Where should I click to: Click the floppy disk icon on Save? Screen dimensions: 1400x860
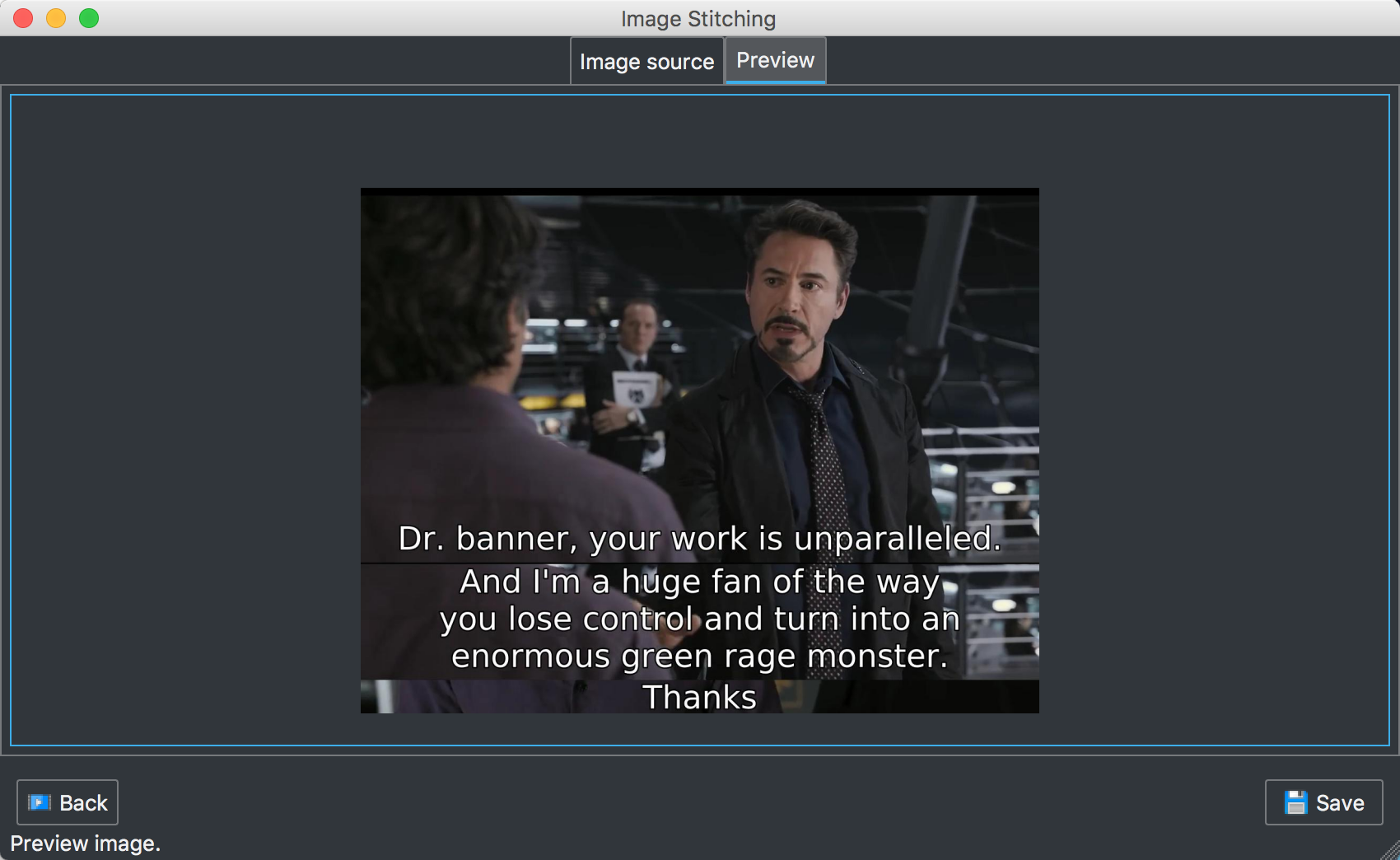pos(1295,802)
